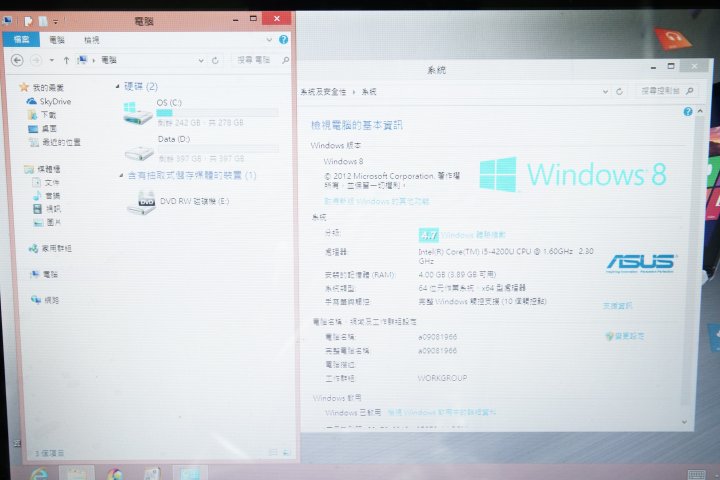Viewport: 720px width, 480px height.
Task: Open File Explorer from the taskbar
Action: pyautogui.click(x=77, y=474)
